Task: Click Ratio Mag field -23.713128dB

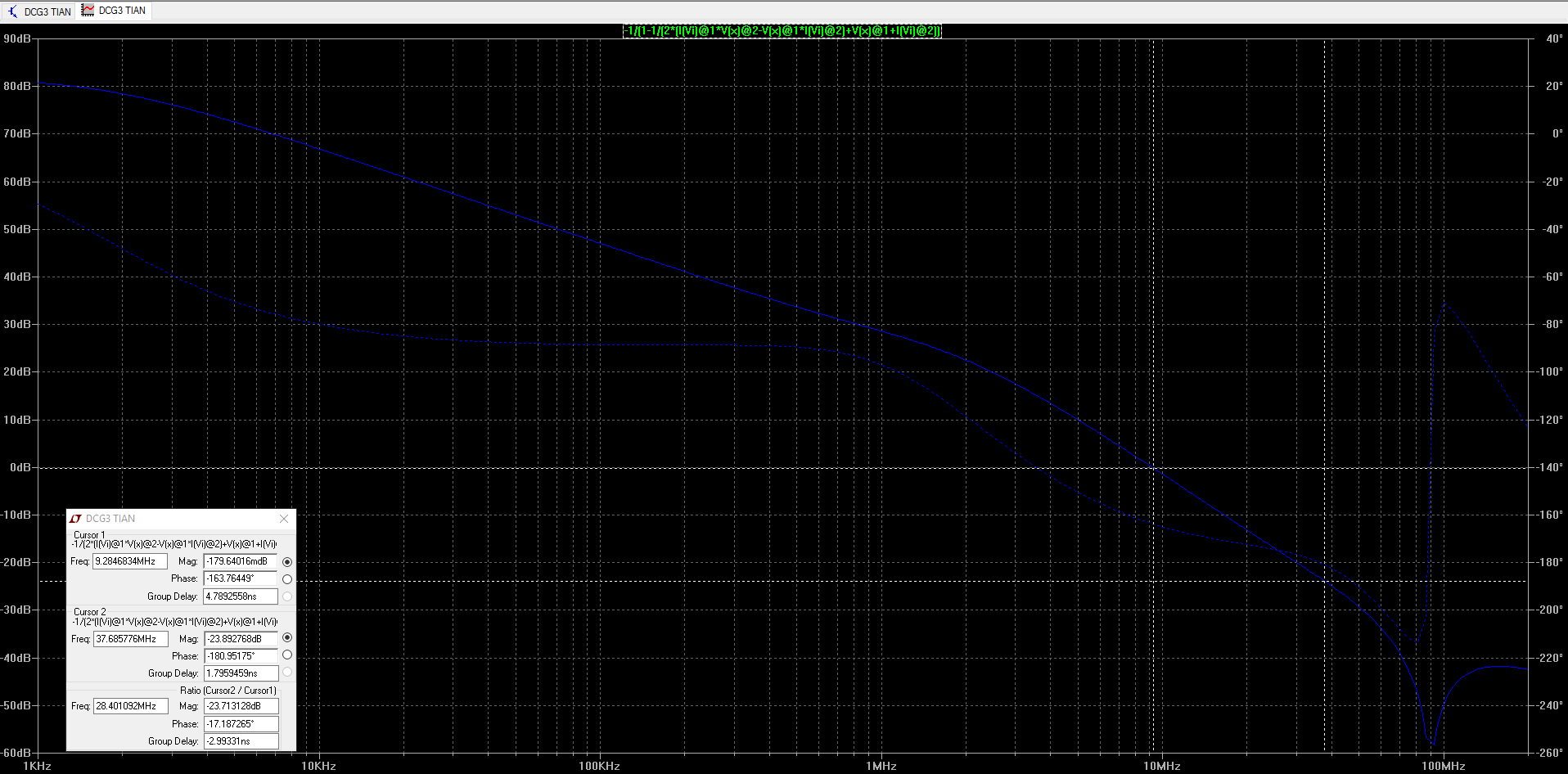Action: (x=241, y=706)
